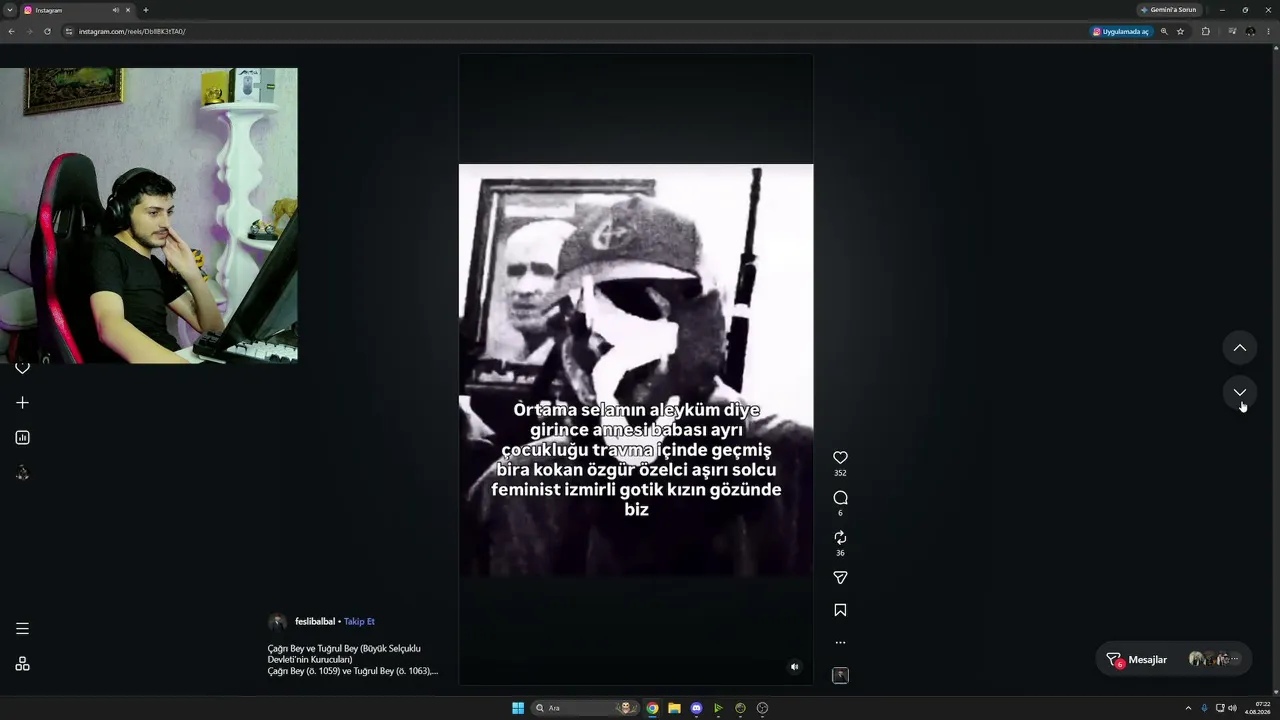
Task: Like the reel with the heart icon
Action: point(840,458)
